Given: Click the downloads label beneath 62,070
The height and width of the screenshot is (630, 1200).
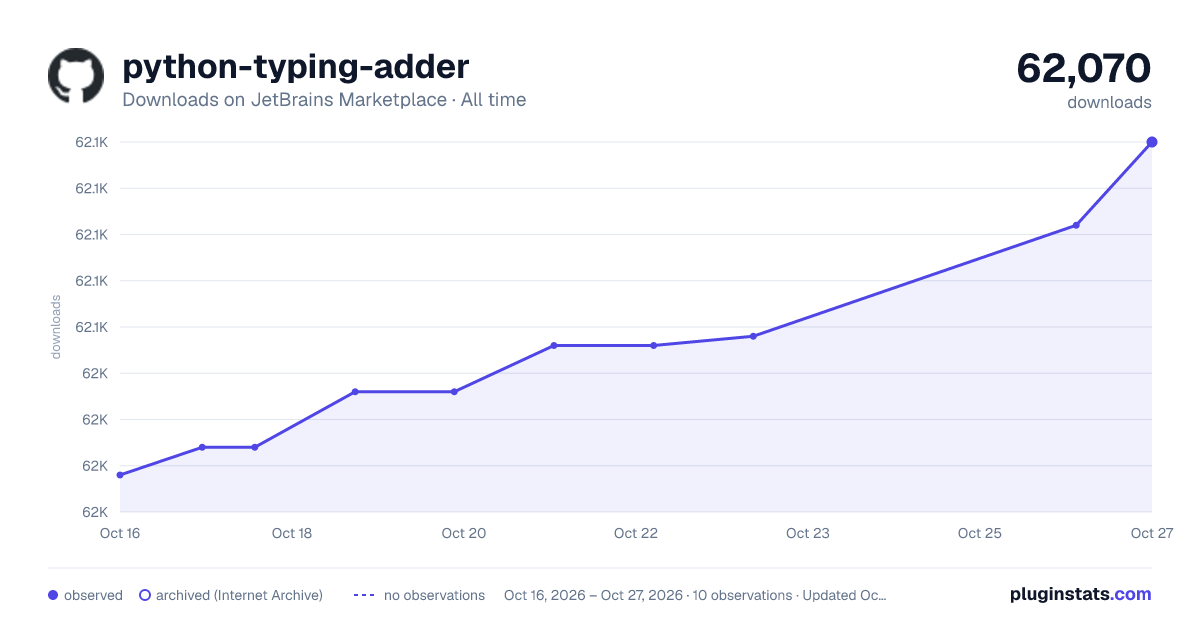Looking at the screenshot, I should coord(1109,102).
